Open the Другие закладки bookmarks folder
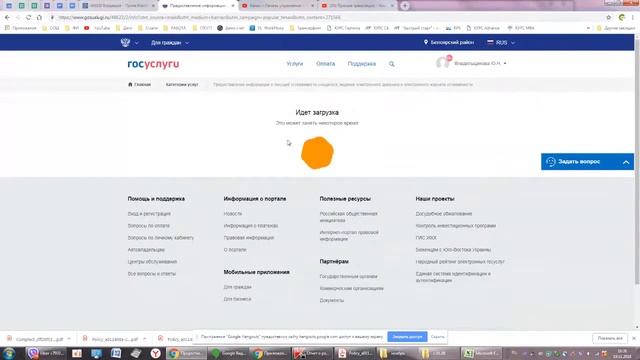 [616, 28]
